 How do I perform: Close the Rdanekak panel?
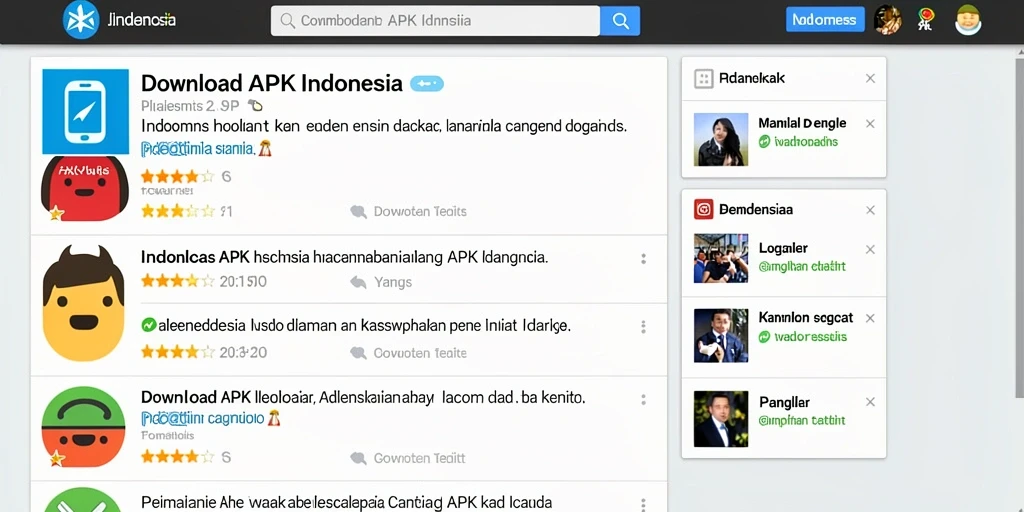(x=870, y=78)
